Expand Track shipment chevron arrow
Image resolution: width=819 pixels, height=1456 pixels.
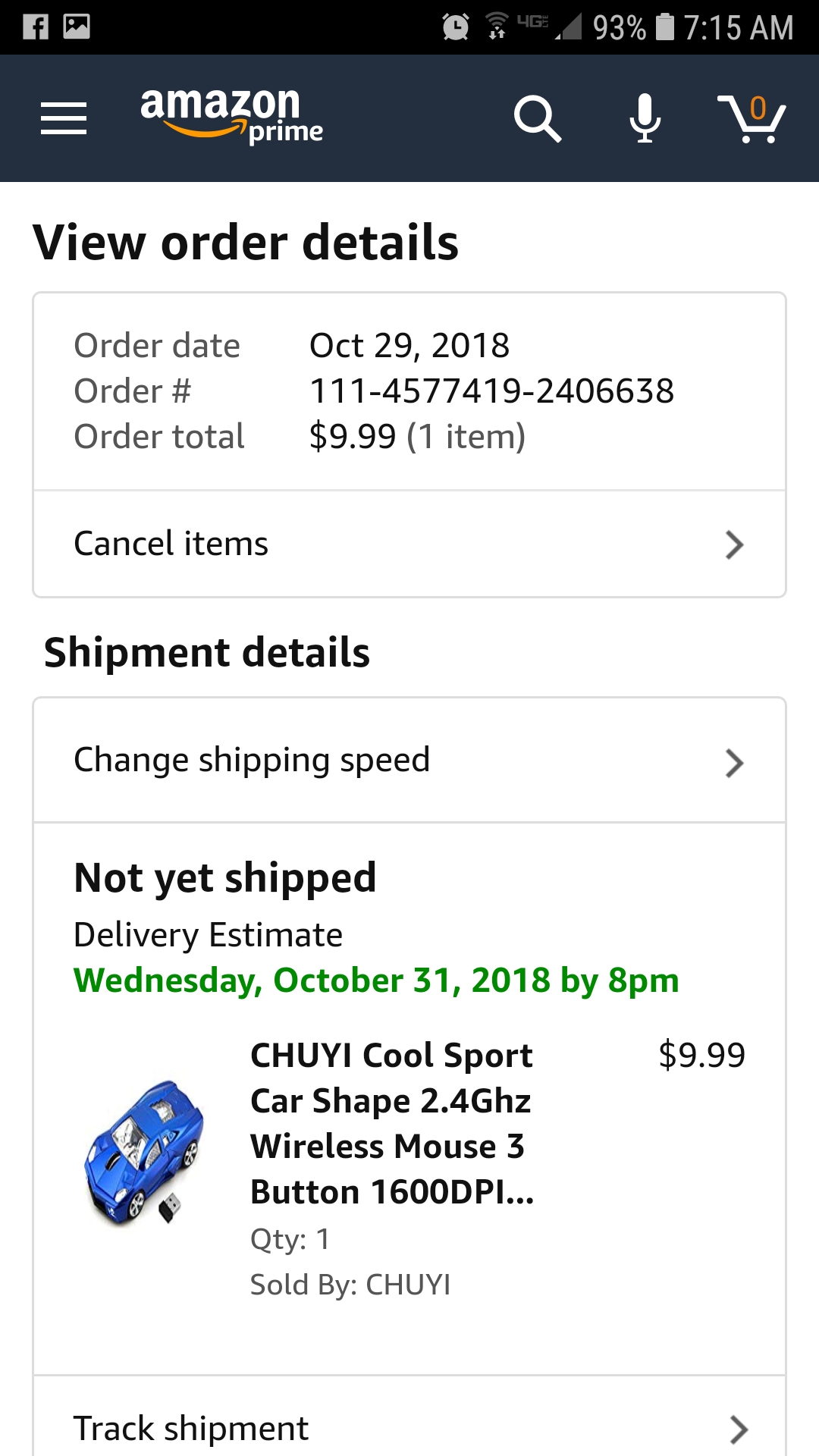click(738, 1429)
